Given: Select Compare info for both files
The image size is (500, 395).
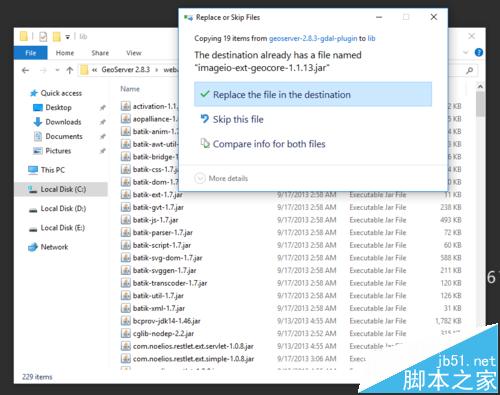Looking at the screenshot, I should coord(263,144).
